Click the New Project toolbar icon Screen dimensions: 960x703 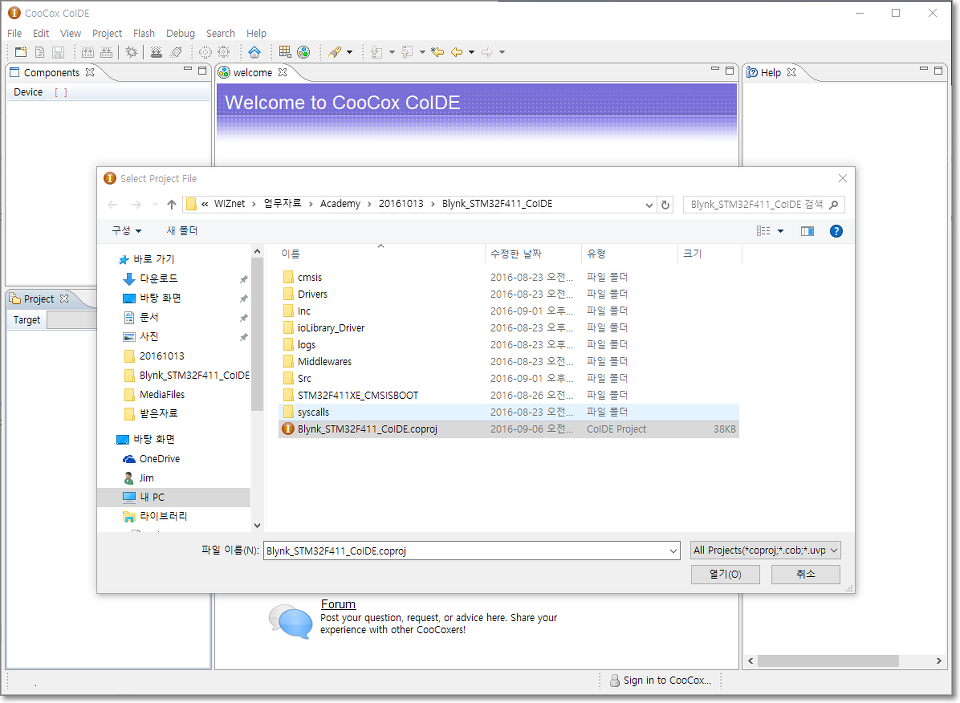point(21,52)
